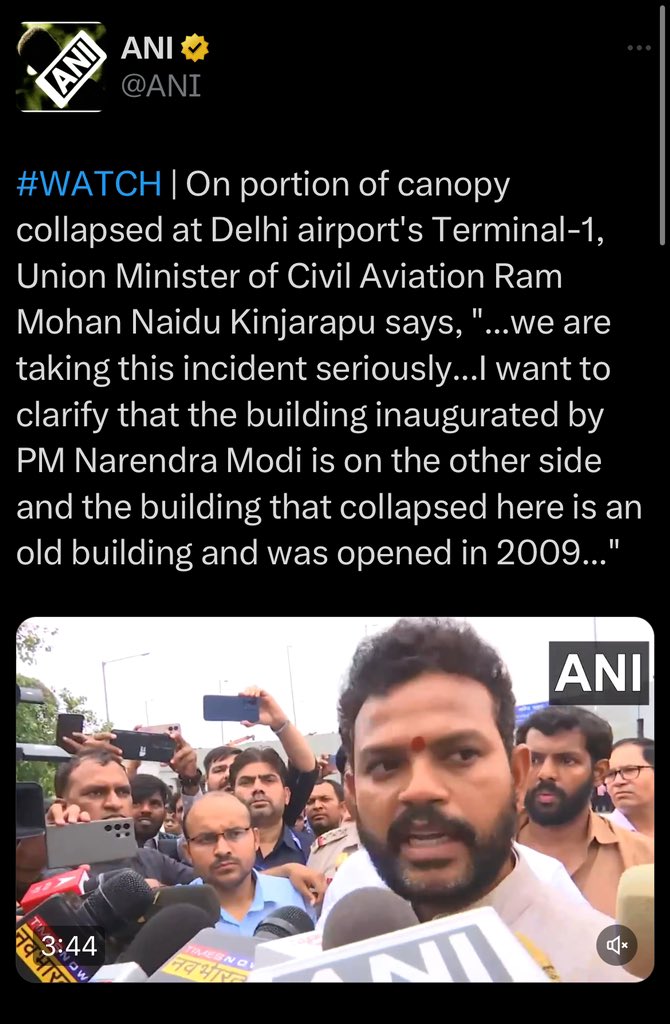Viewport: 670px width, 1024px height.
Task: Open the #WATCH hashtag link
Action: [x=89, y=184]
